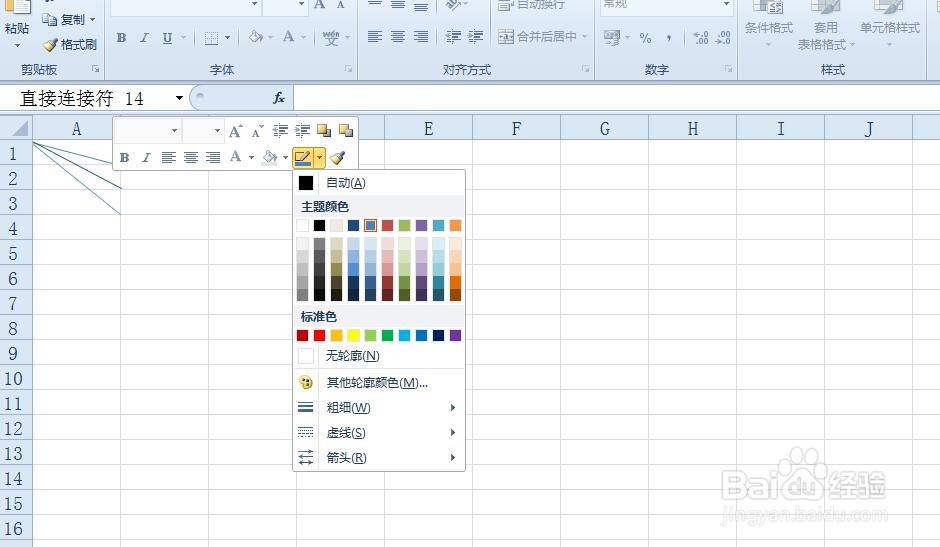Image resolution: width=940 pixels, height=547 pixels.
Task: Click ribbon align right icon
Action: (x=421, y=37)
